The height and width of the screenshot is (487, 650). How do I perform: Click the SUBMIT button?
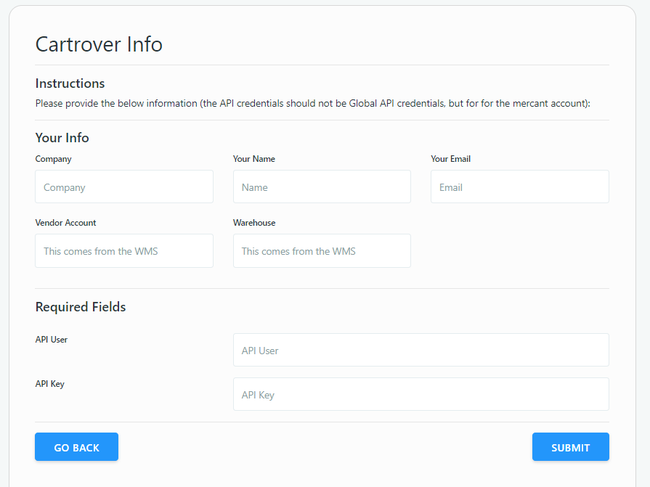click(570, 447)
